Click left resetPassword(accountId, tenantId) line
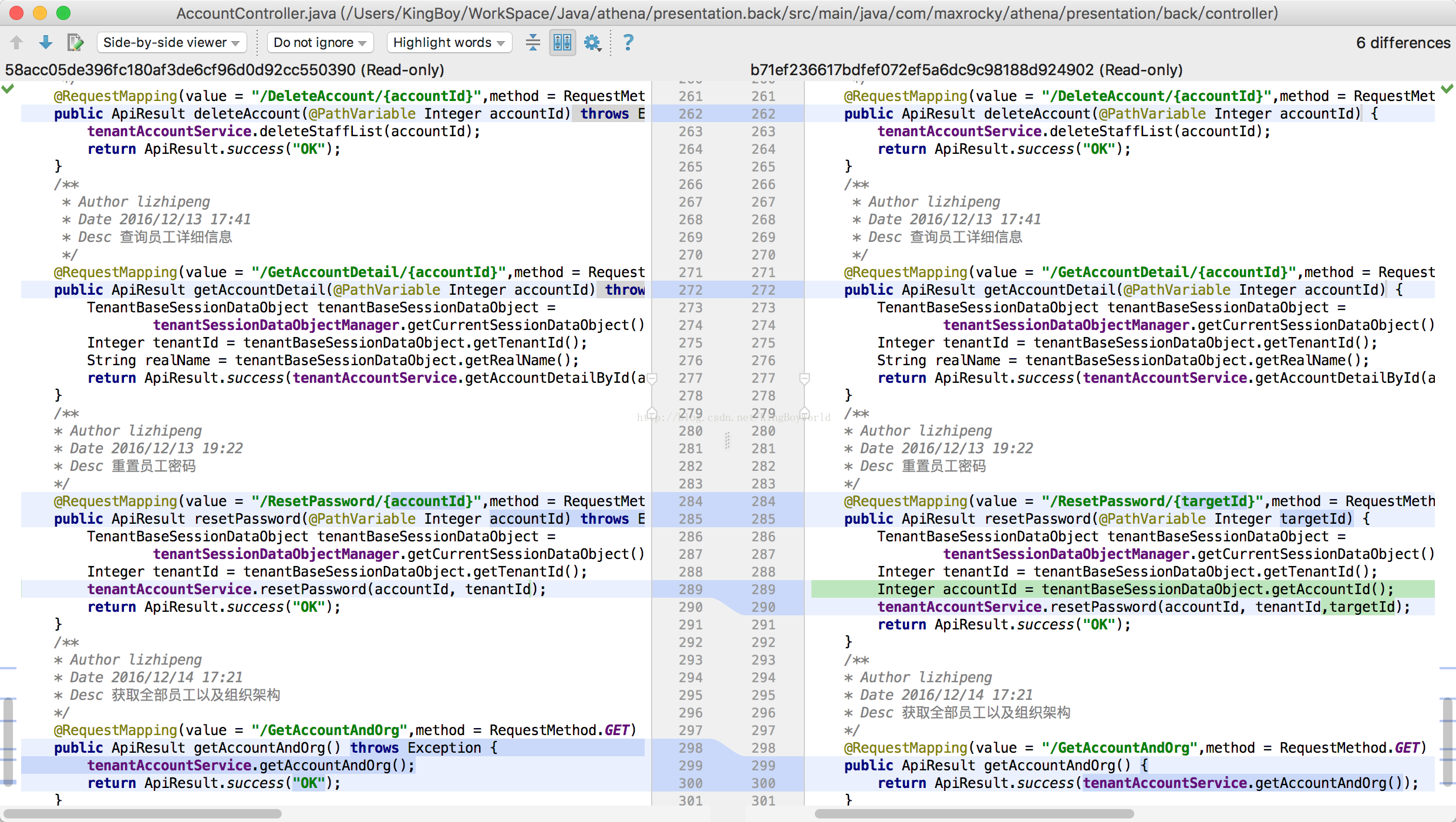Viewport: 1456px width, 822px height. (x=316, y=589)
